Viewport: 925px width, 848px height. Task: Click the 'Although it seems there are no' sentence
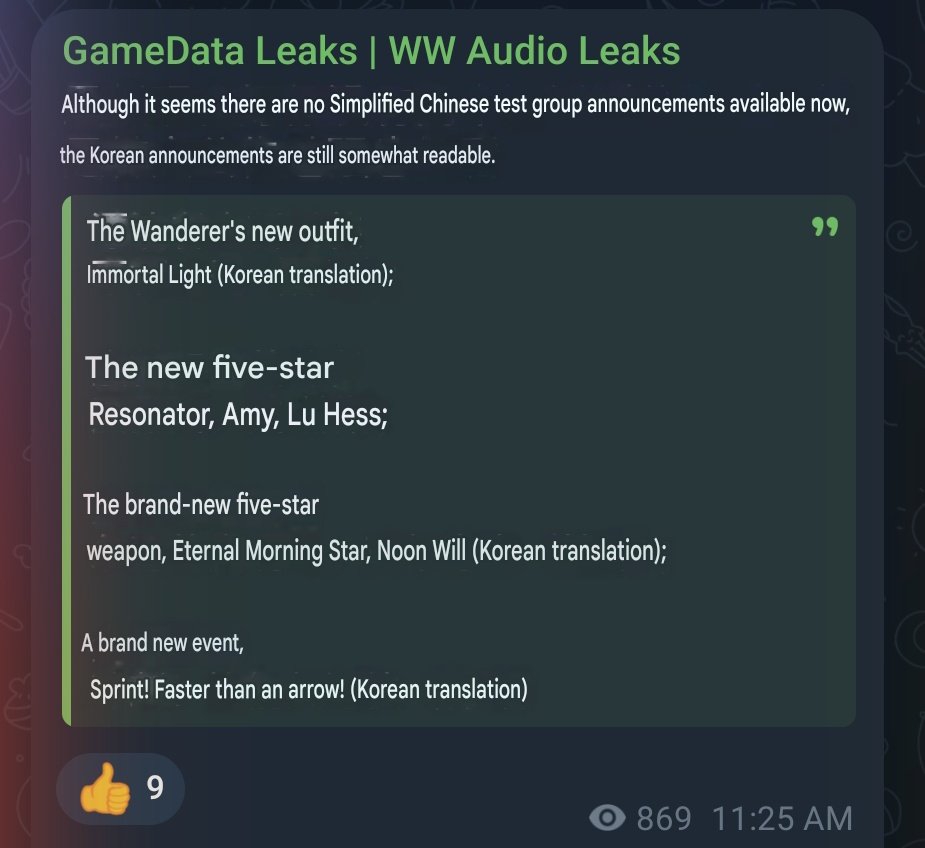455,104
